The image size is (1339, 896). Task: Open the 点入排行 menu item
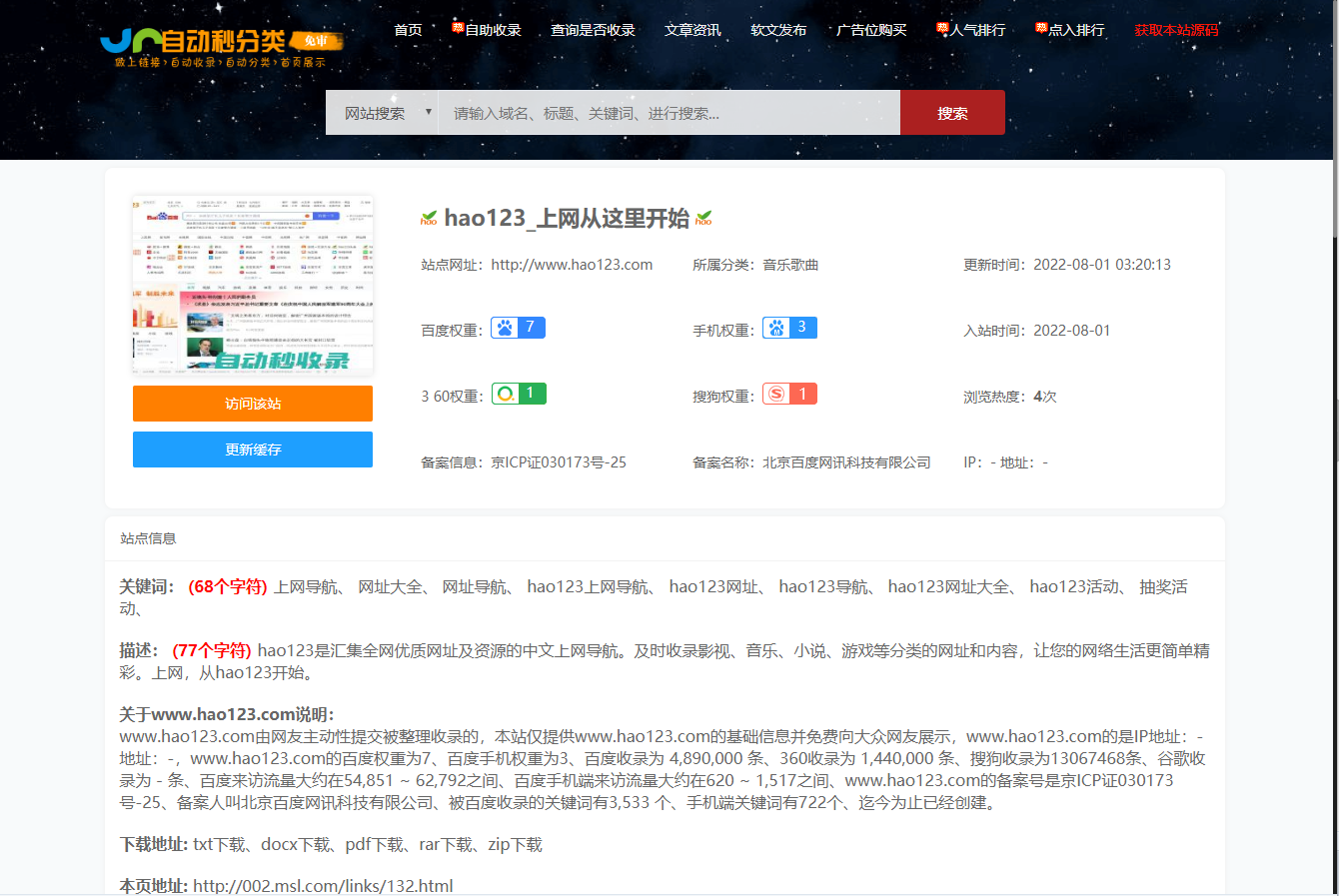[1077, 30]
